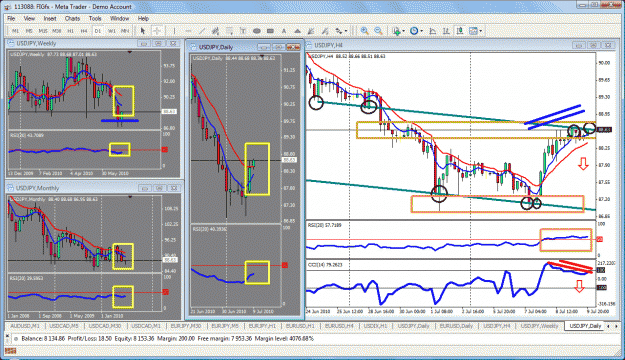The height and width of the screenshot is (360, 625).
Task: Pick the letter A text tool
Action: click(x=284, y=31)
